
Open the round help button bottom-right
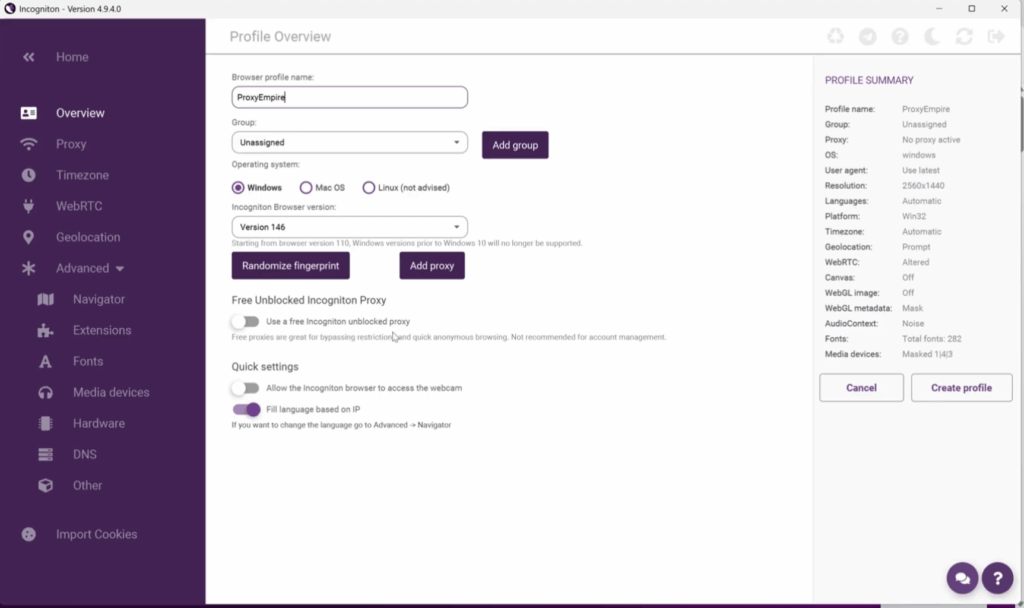click(997, 578)
